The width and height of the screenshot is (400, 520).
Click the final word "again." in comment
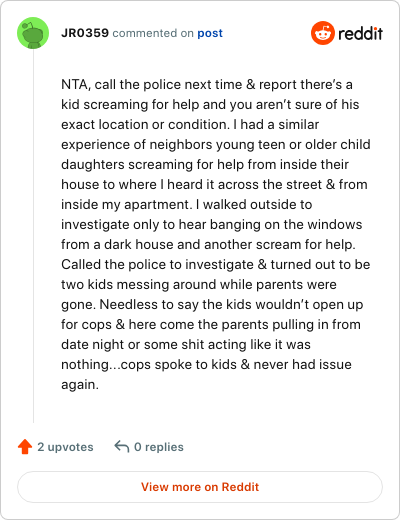pyautogui.click(x=80, y=385)
